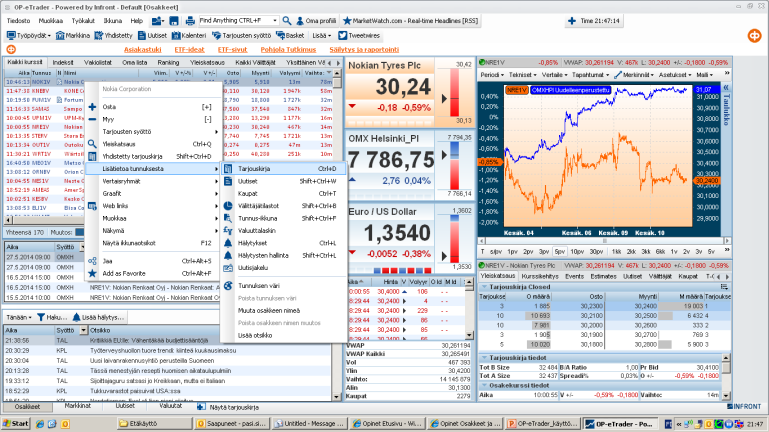
Task: Open Kalenteri calendar toolbar item
Action: coord(189,35)
